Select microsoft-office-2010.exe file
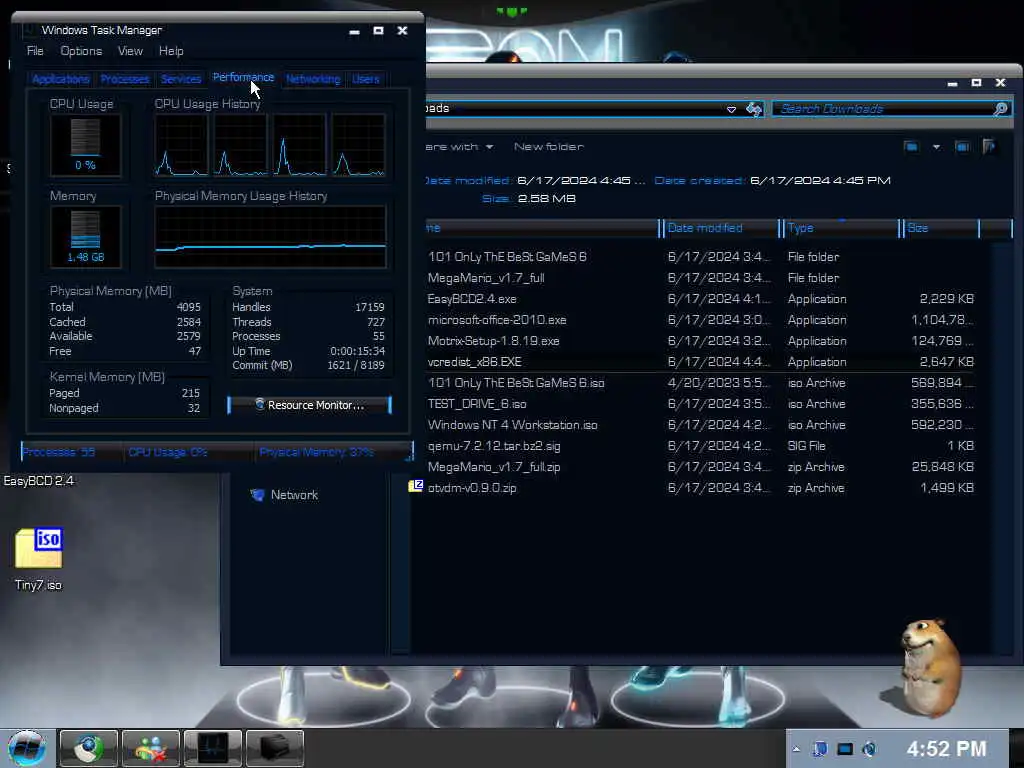This screenshot has width=1024, height=768. [x=497, y=319]
